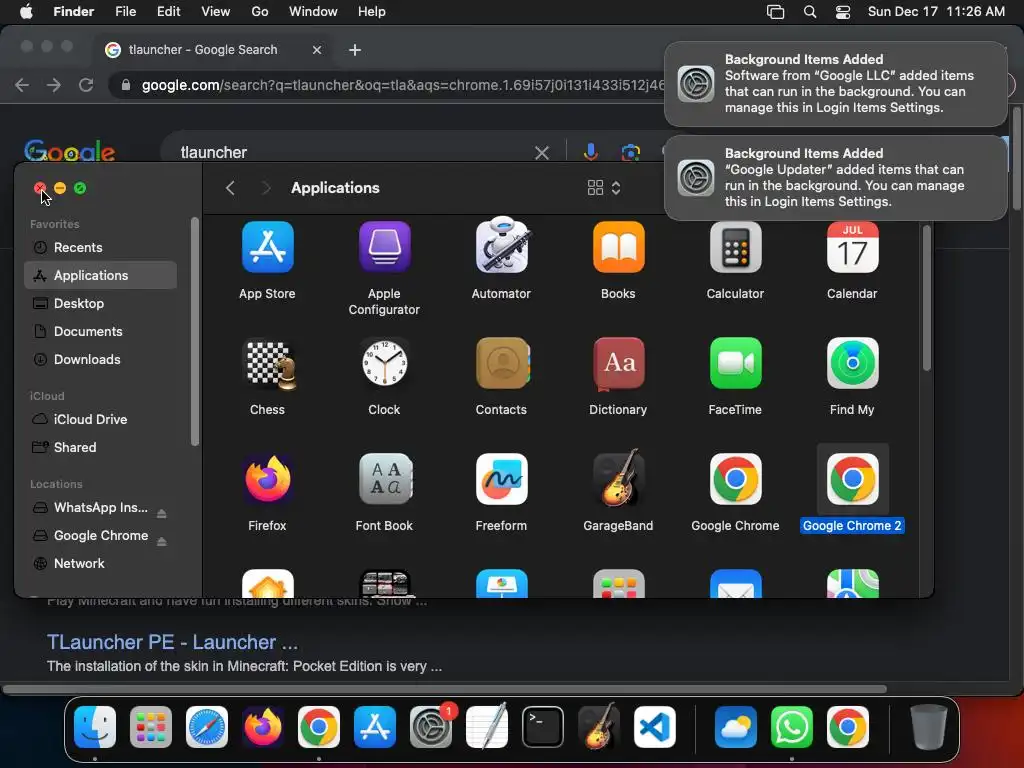Eject WhatsApp Installer volume in sidebar
1024x768 pixels.
pyautogui.click(x=161, y=513)
